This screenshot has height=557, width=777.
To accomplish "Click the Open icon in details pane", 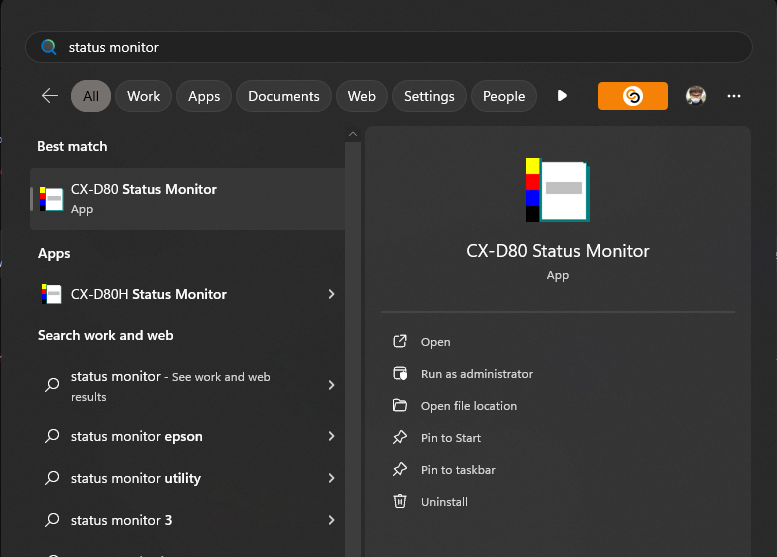I will click(400, 341).
